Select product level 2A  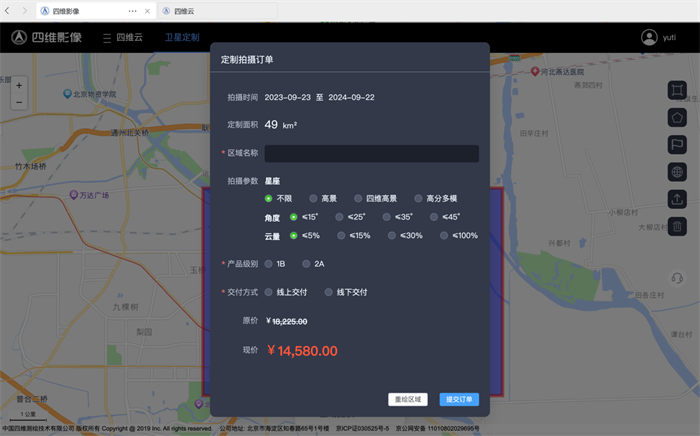[306, 264]
